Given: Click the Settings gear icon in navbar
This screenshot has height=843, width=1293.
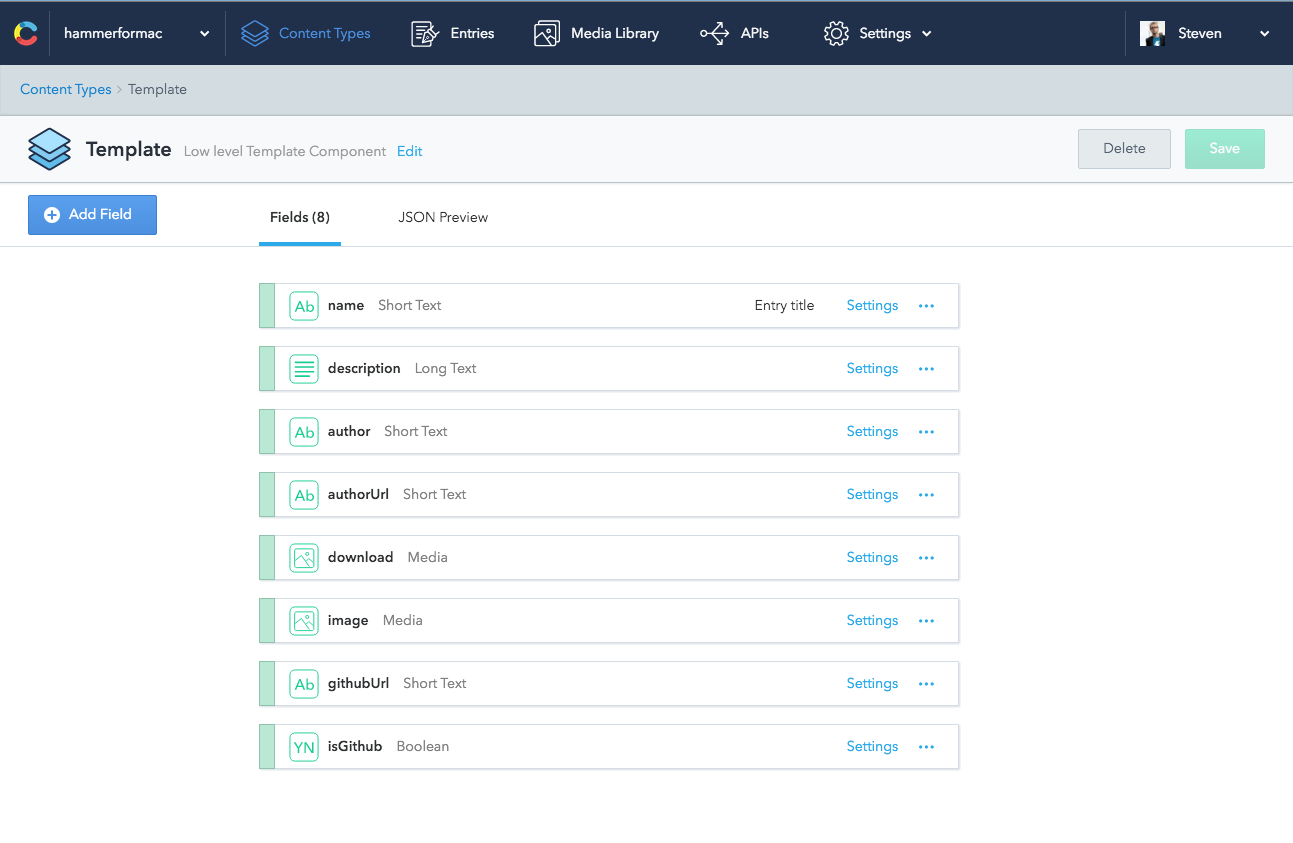Looking at the screenshot, I should tap(836, 33).
